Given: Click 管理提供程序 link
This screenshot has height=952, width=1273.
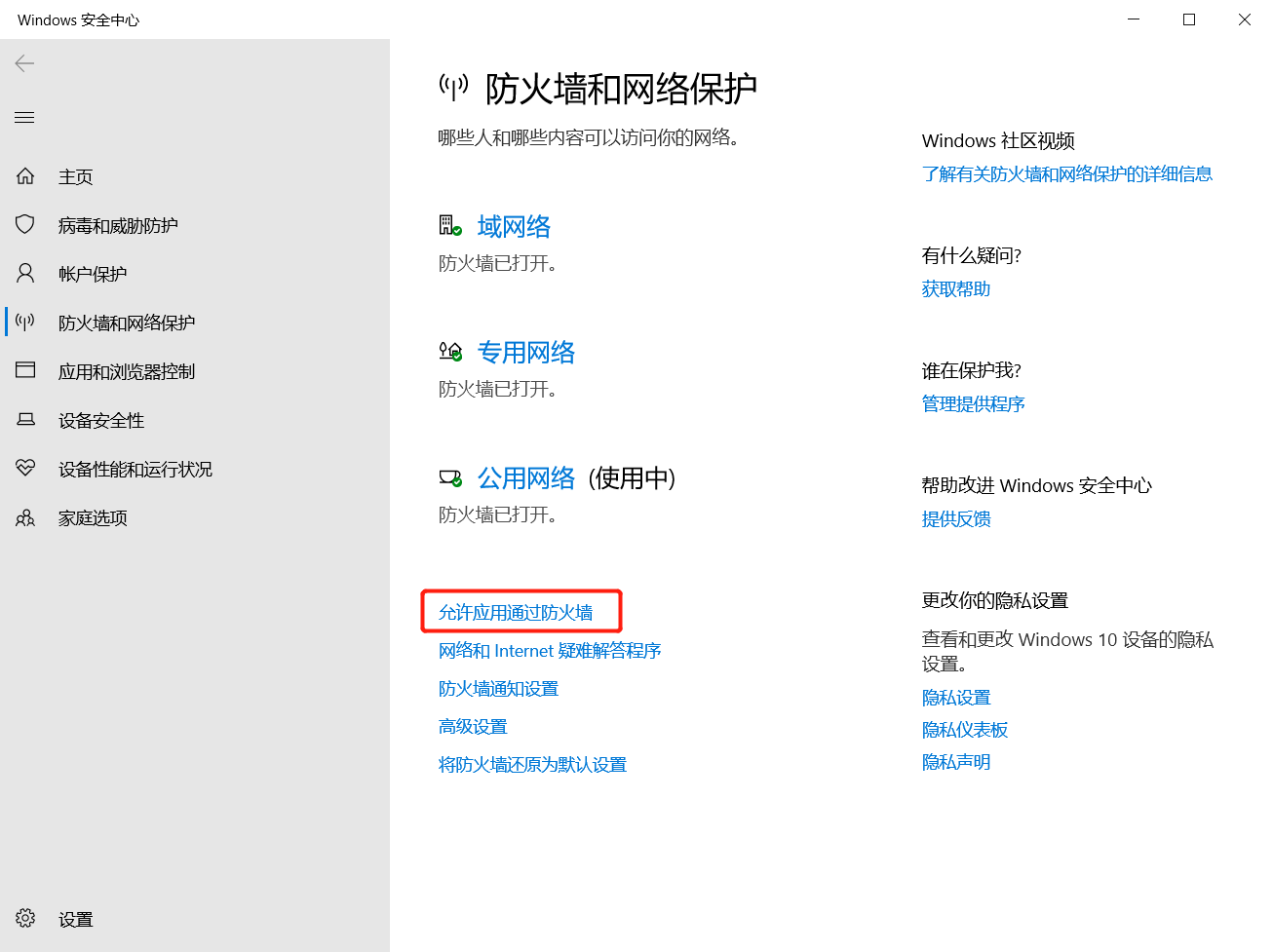Looking at the screenshot, I should pyautogui.click(x=974, y=403).
